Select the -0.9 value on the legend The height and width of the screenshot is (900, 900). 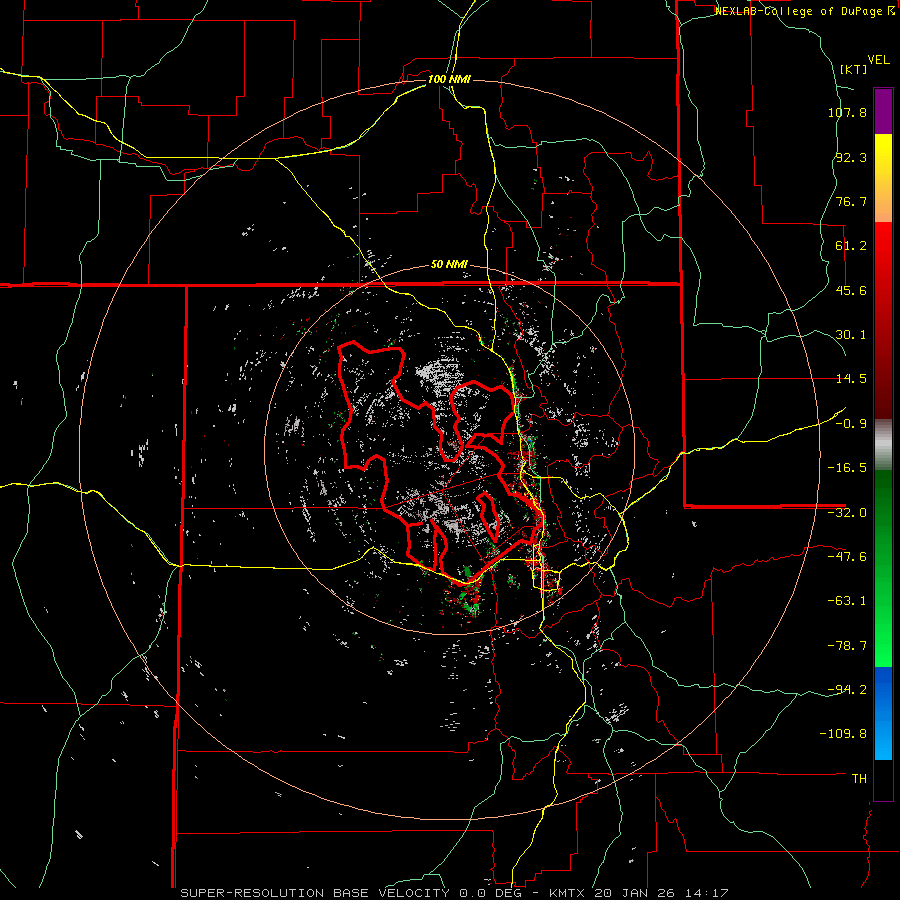click(852, 423)
